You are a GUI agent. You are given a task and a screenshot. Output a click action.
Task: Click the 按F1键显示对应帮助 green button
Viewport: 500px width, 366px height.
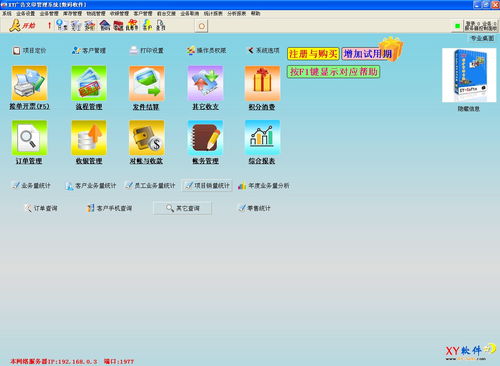(x=333, y=72)
